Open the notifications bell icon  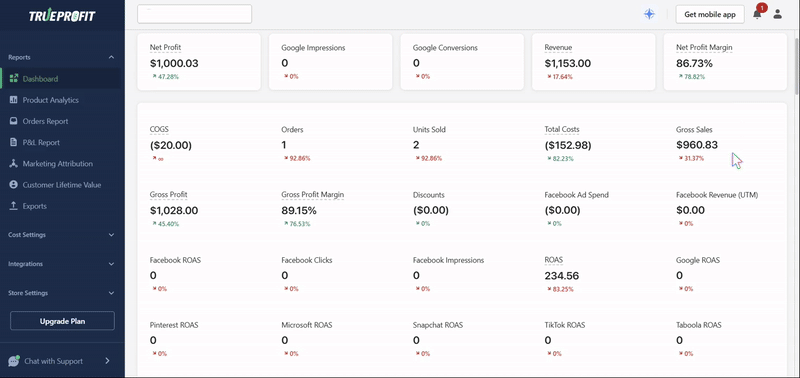click(x=757, y=14)
